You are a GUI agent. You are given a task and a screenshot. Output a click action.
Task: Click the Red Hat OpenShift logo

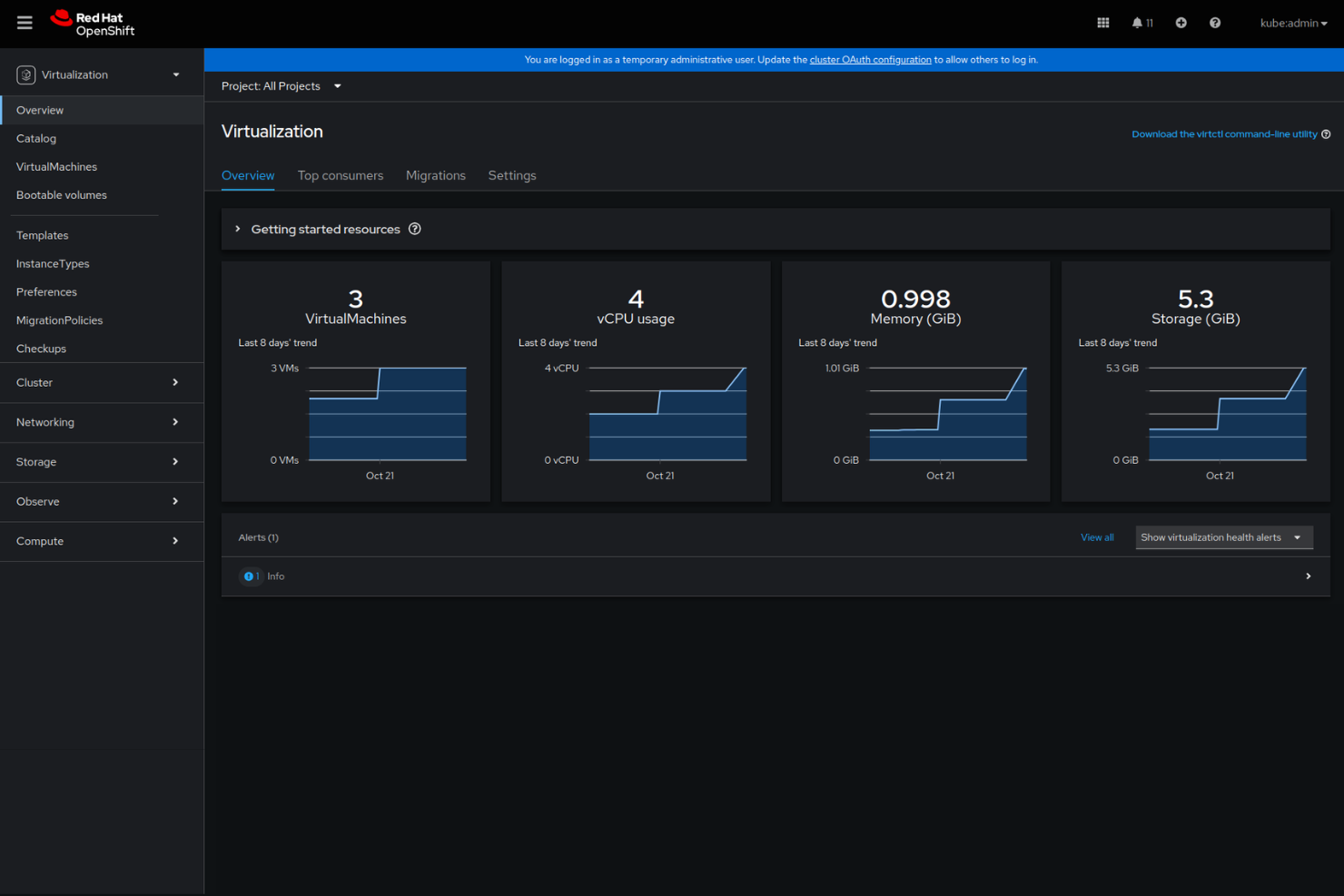91,23
